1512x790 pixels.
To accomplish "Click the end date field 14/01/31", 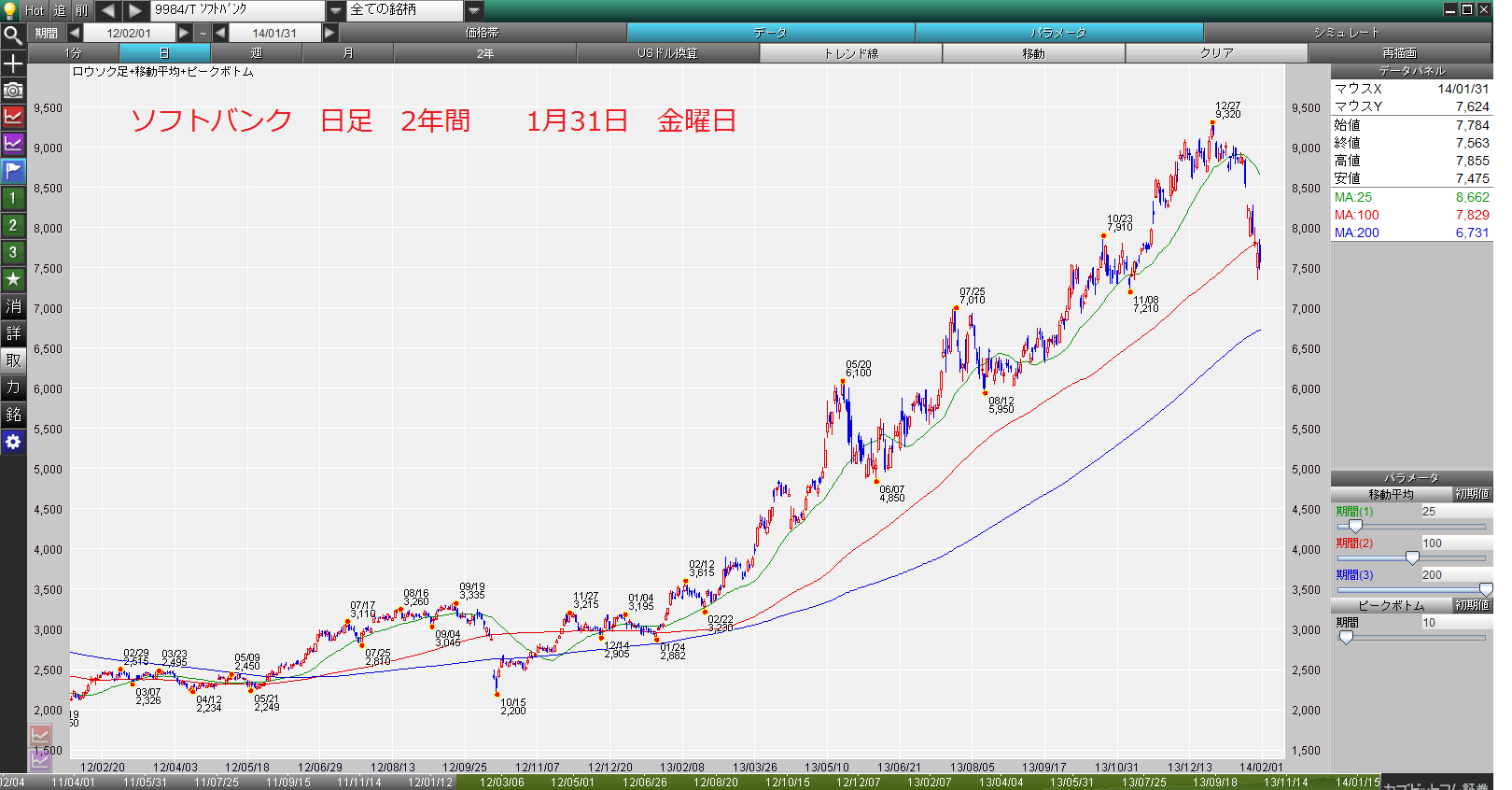I will click(x=274, y=33).
